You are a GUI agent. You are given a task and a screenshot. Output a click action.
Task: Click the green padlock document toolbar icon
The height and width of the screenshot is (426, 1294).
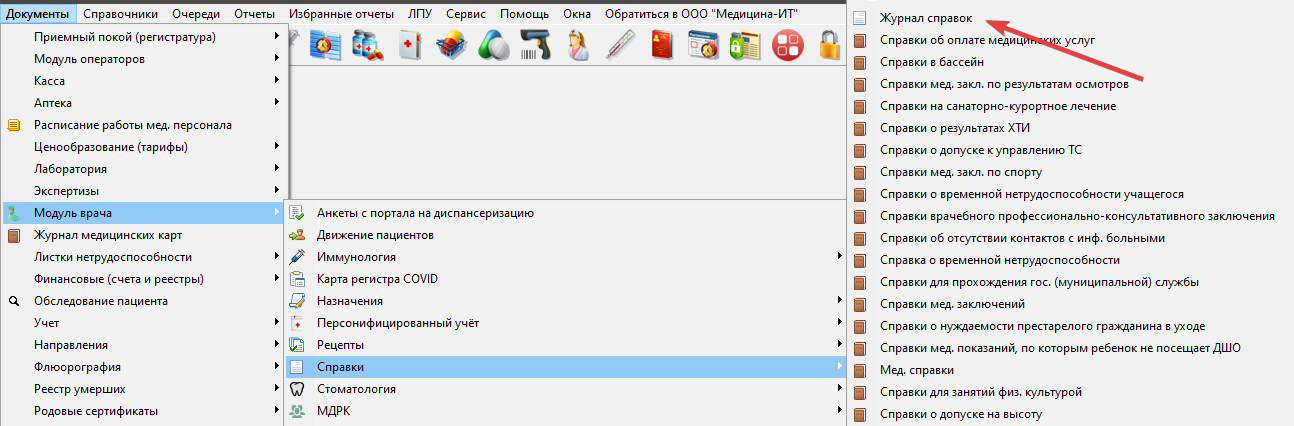(745, 46)
